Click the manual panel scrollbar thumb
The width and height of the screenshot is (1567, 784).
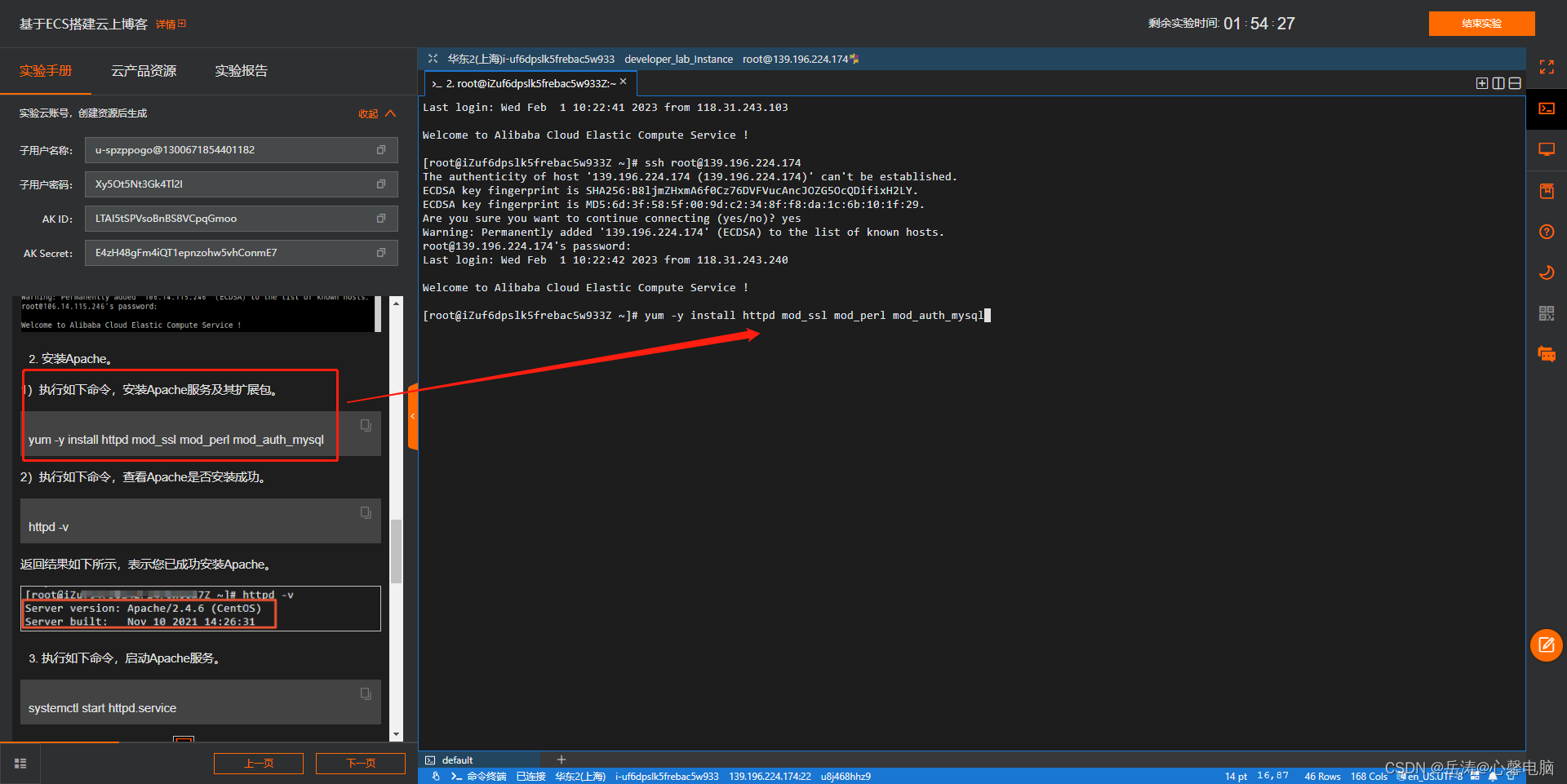397,551
